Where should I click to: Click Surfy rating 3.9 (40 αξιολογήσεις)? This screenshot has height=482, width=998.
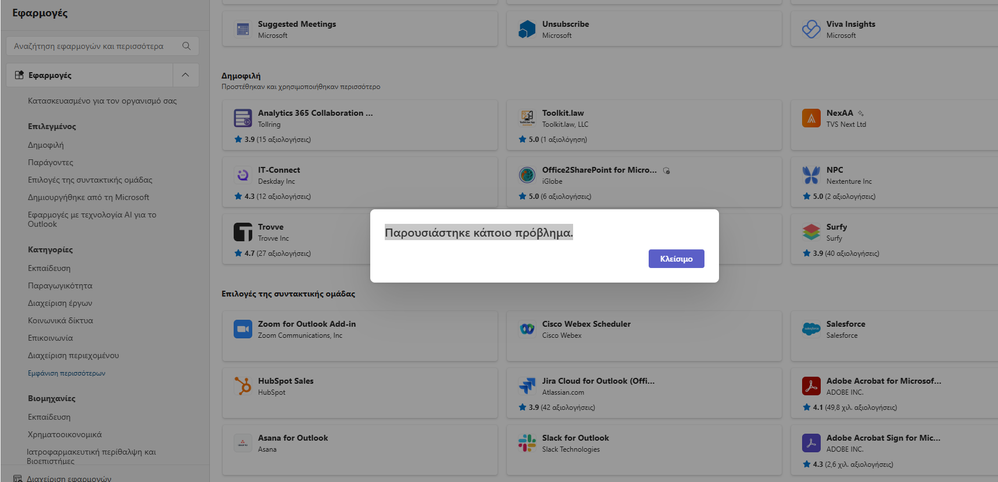[840, 253]
